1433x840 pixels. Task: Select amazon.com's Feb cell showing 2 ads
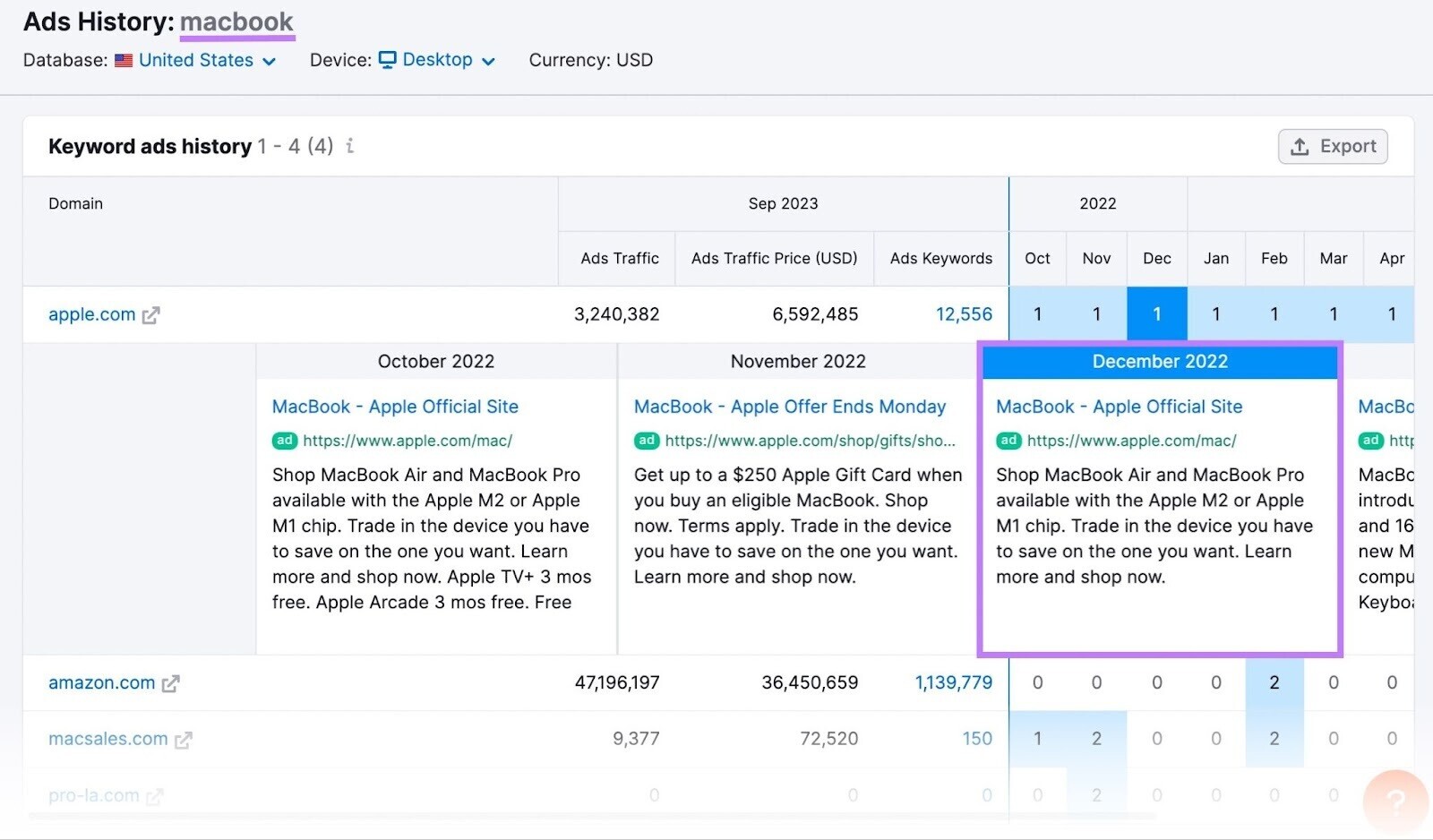1274,682
